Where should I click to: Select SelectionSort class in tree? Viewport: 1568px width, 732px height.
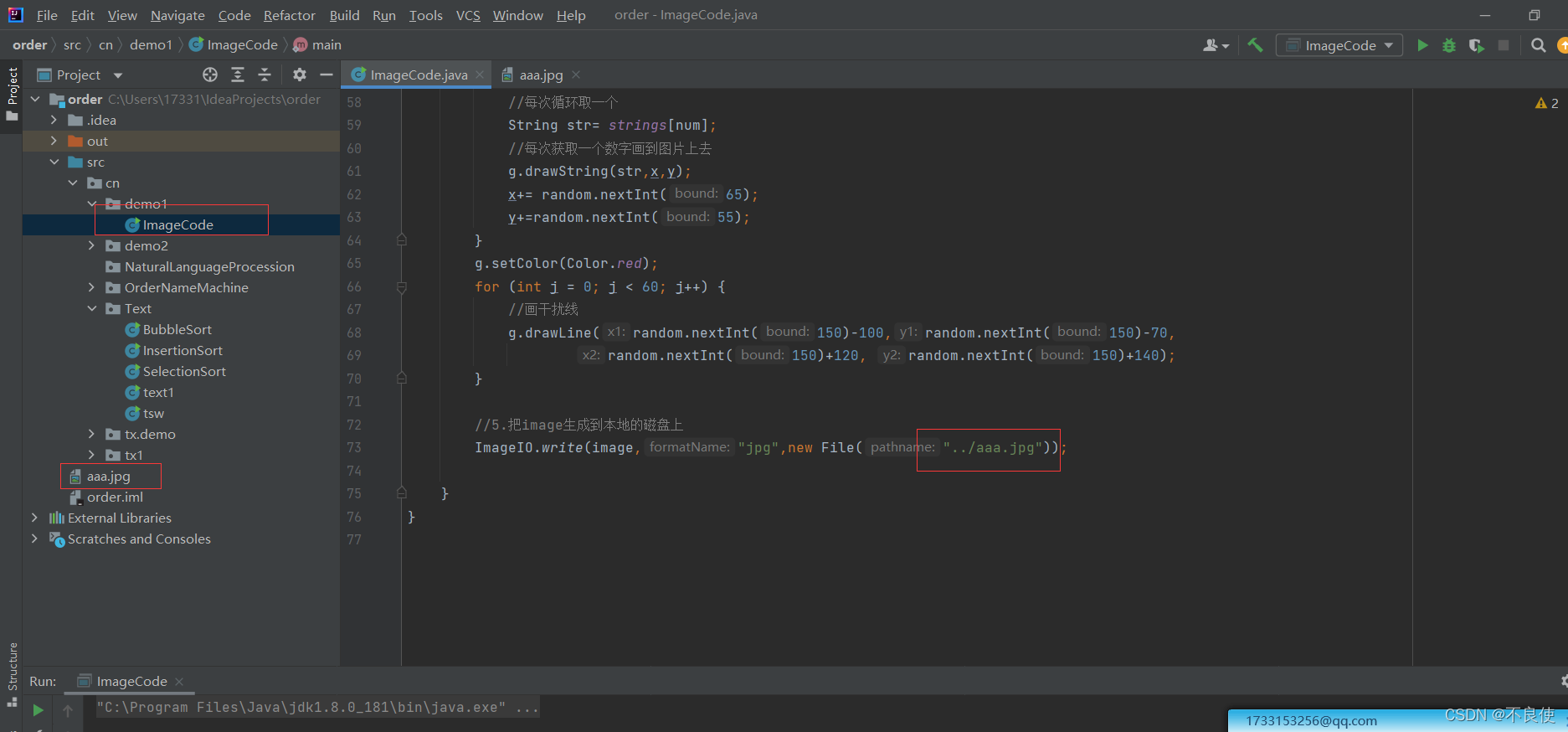pyautogui.click(x=184, y=371)
